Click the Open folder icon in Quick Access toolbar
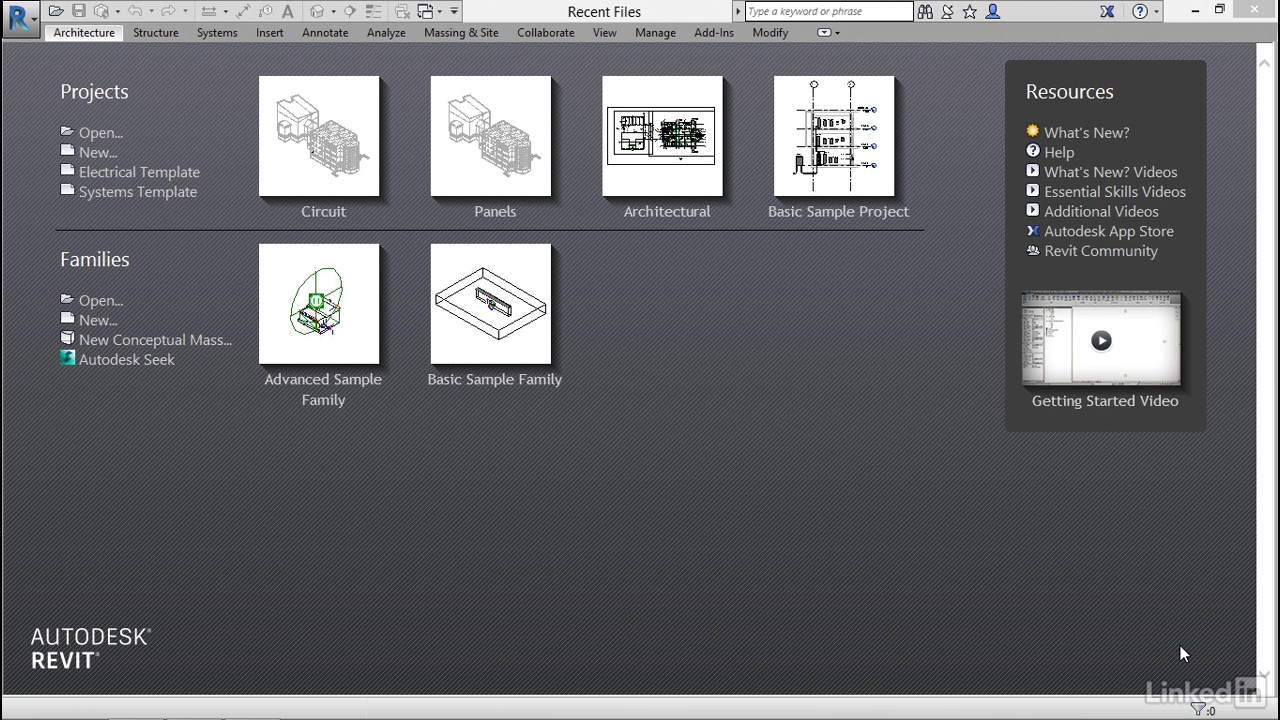 click(x=56, y=11)
